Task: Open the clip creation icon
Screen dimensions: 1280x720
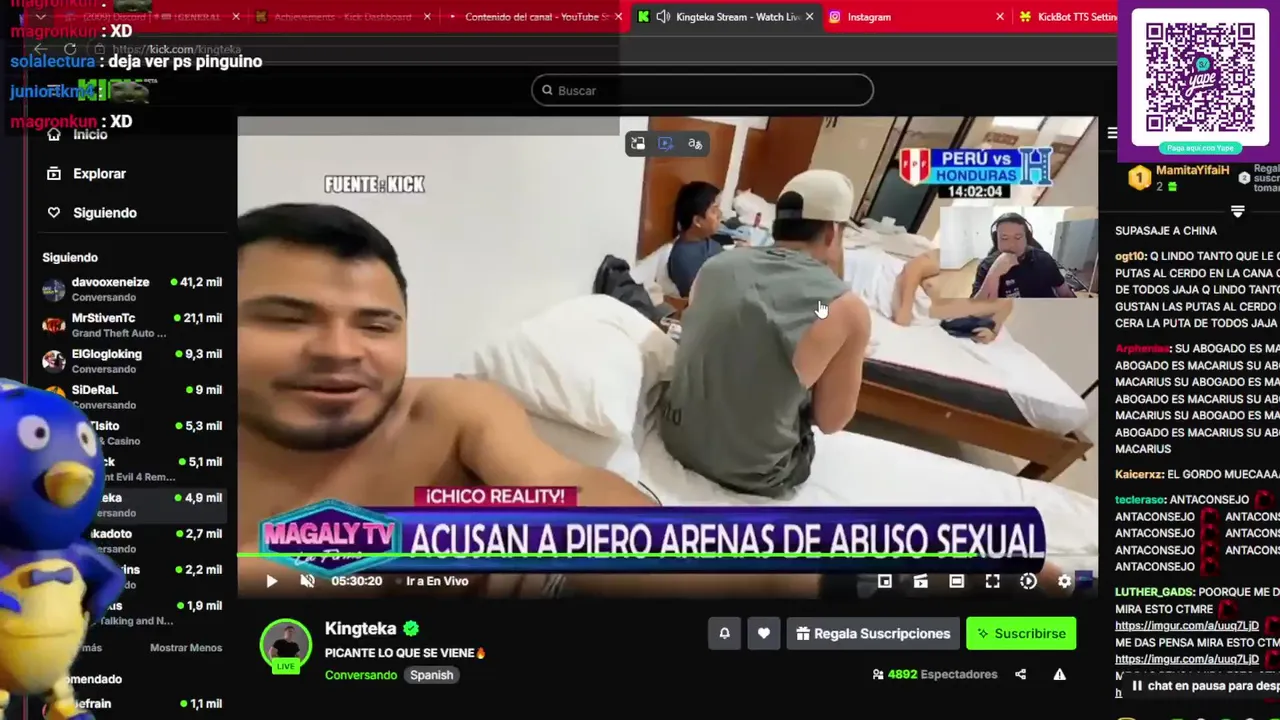Action: click(921, 581)
